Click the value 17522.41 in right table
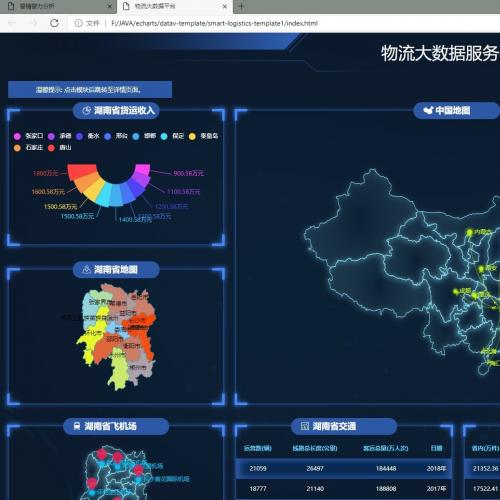Viewport: 500px width, 500px height. [485, 488]
